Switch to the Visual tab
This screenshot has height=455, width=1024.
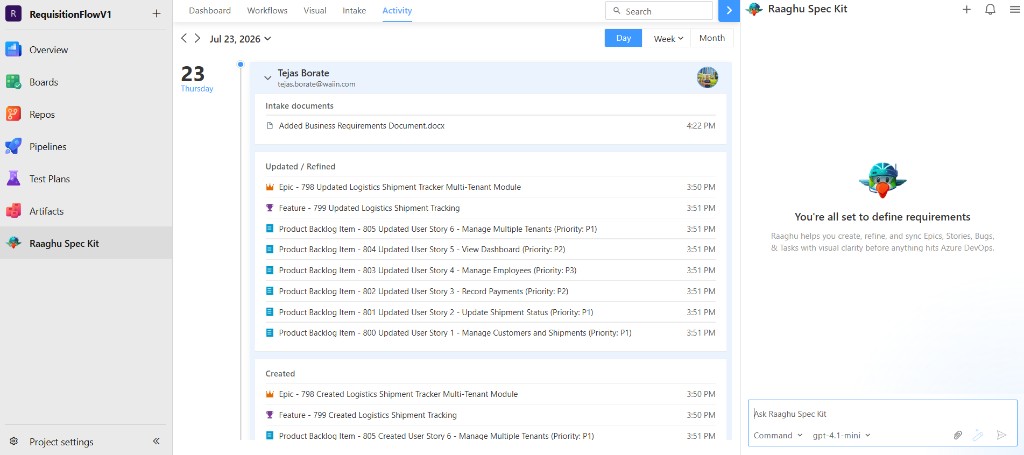(x=315, y=10)
